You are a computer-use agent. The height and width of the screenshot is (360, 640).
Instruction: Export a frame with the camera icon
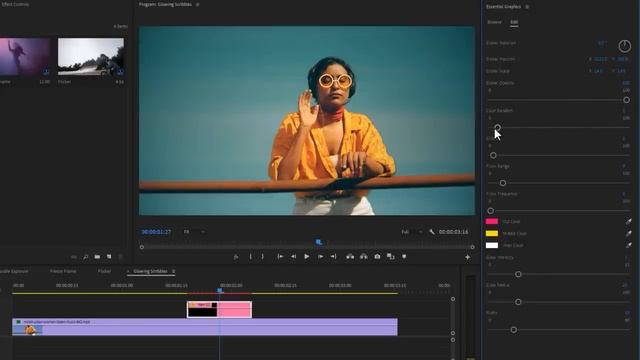click(x=377, y=257)
